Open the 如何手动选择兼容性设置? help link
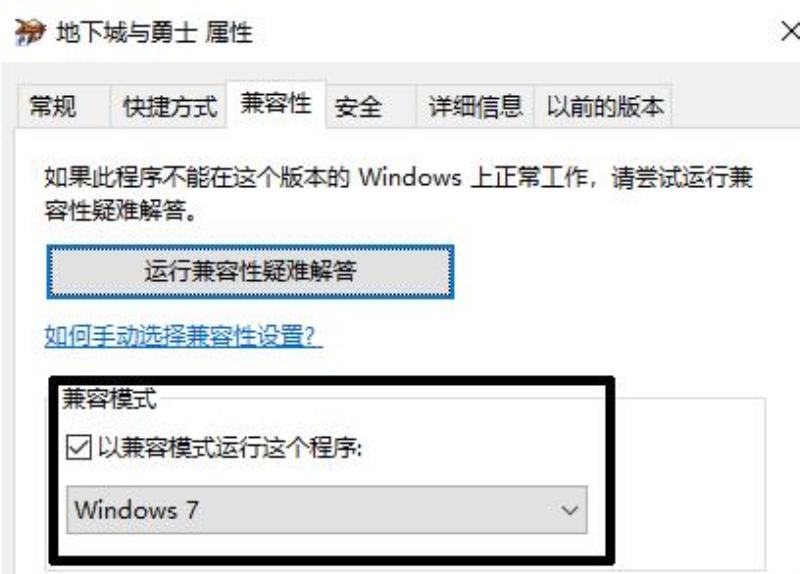The width and height of the screenshot is (800, 574). [x=183, y=336]
